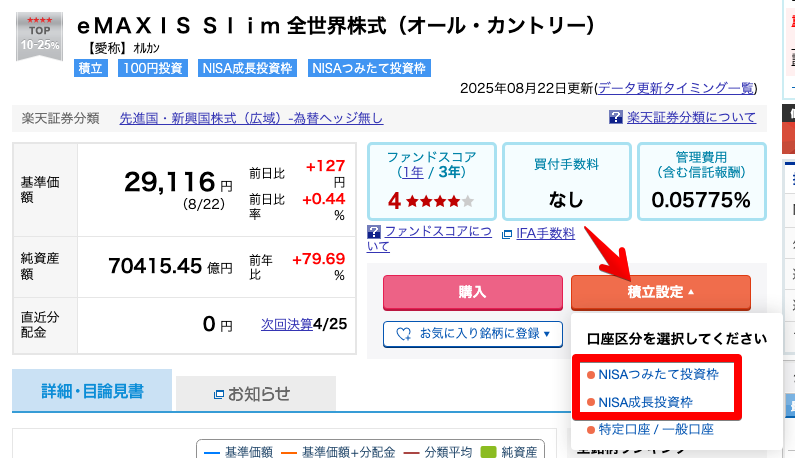Switch to the お知らせ tab
Image resolution: width=795 pixels, height=458 pixels.
click(256, 394)
